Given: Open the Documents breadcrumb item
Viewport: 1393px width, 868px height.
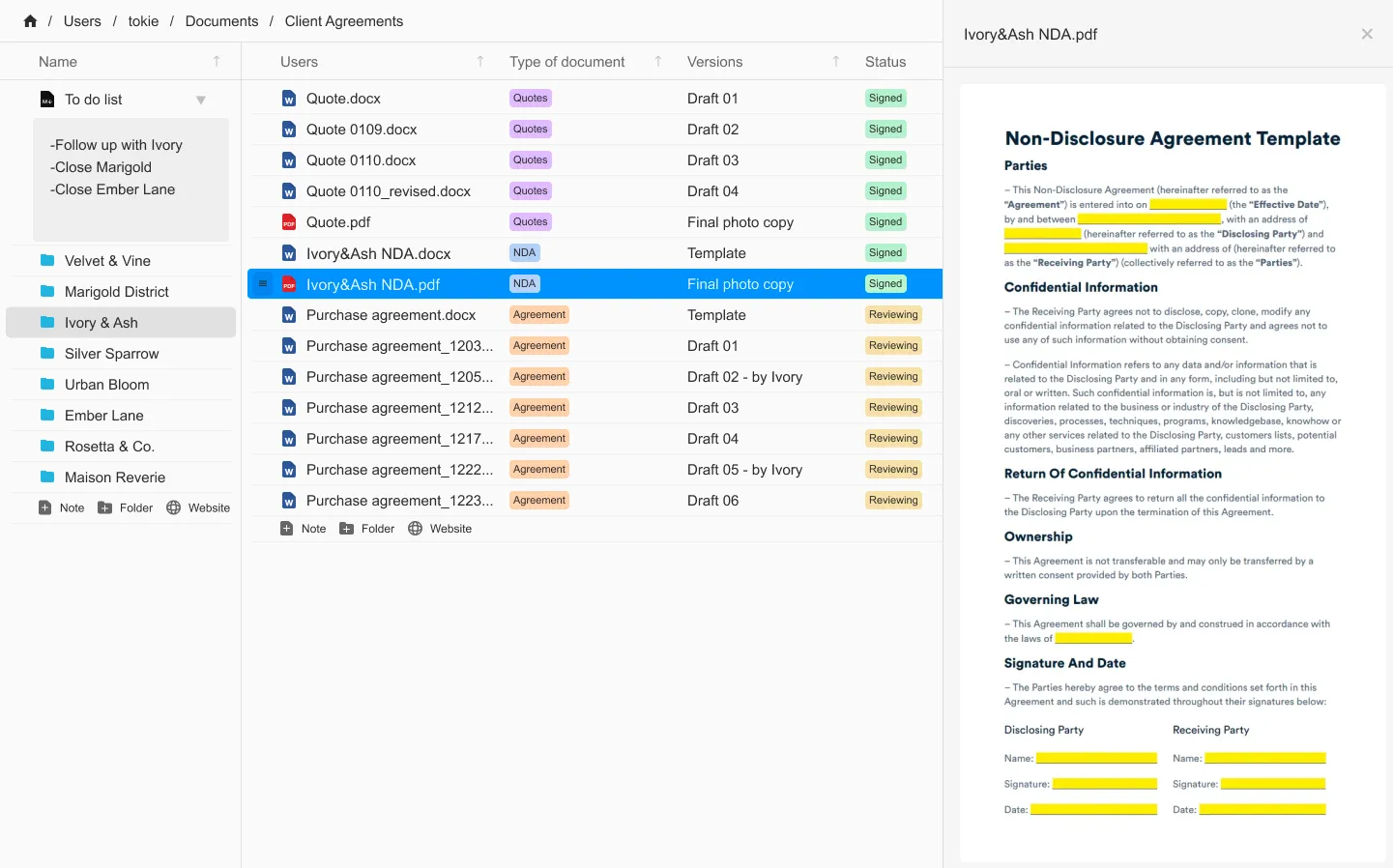Looking at the screenshot, I should point(221,21).
